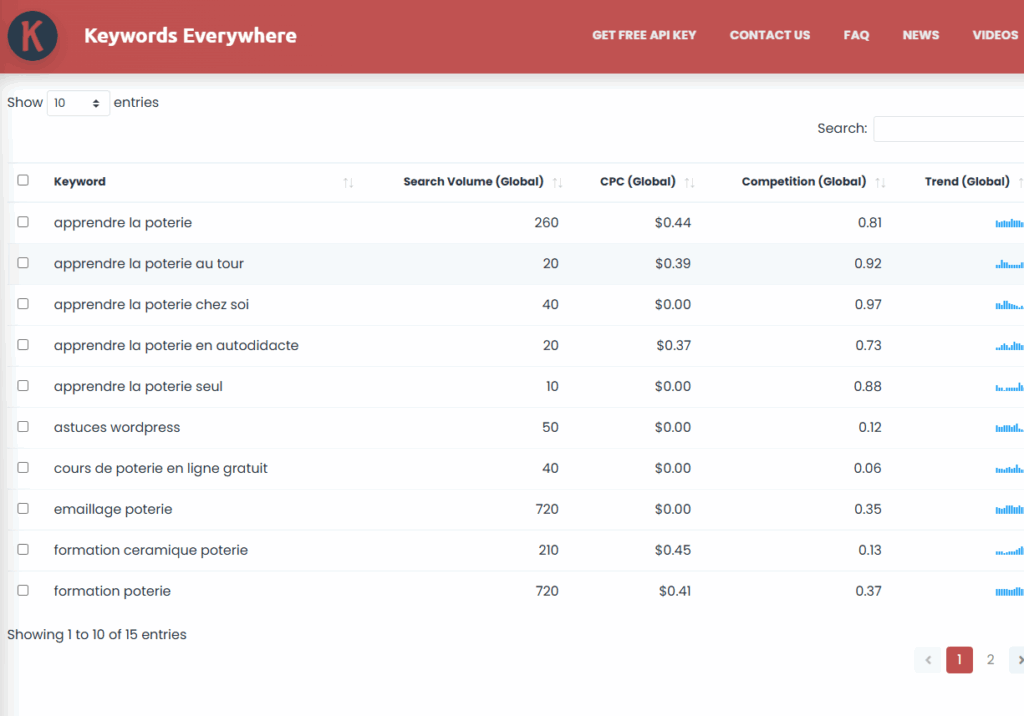
Task: Sort by CPC (Global) arrows
Action: [689, 183]
